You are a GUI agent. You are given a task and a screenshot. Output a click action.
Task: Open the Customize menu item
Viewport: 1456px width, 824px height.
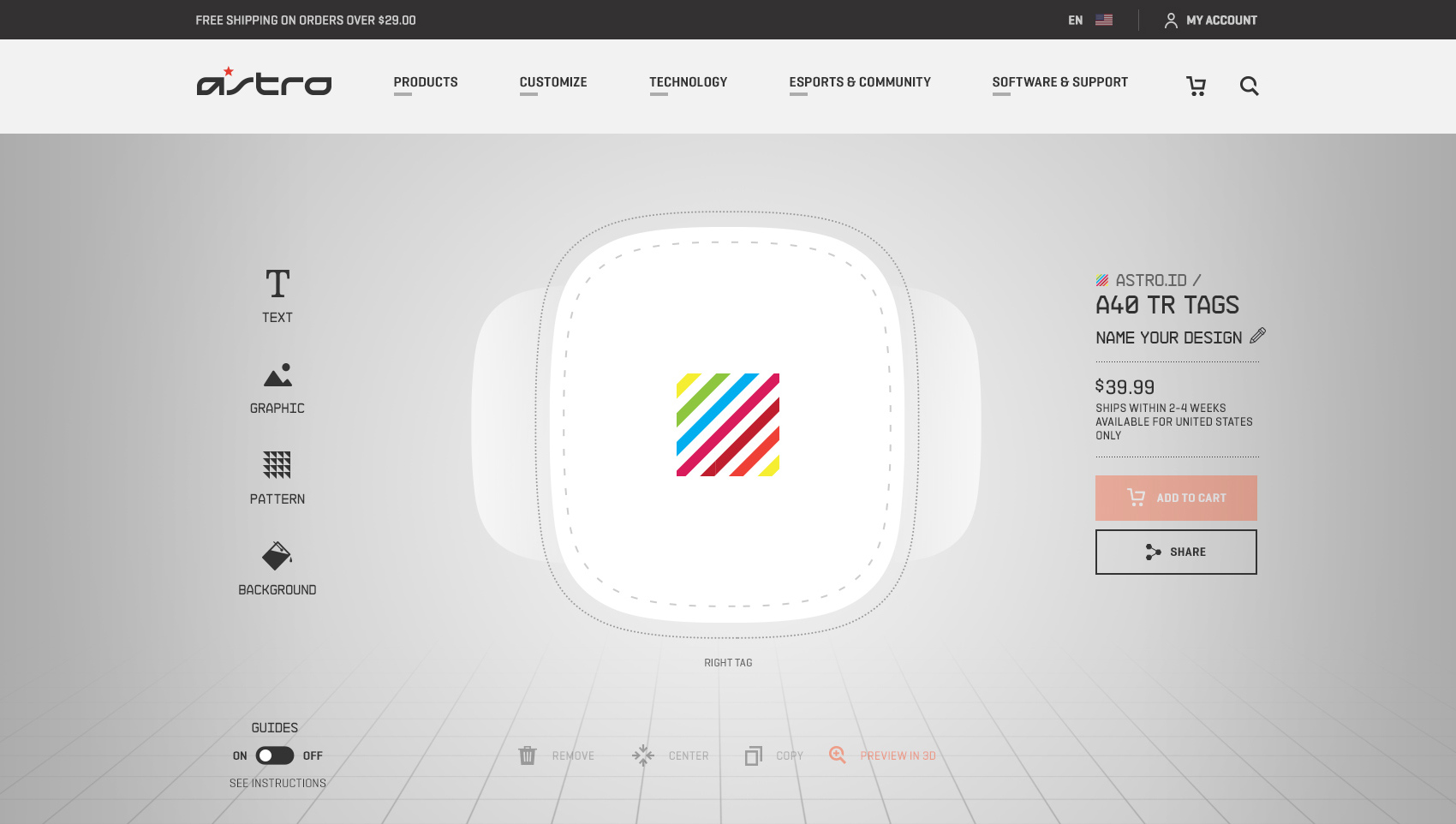click(x=553, y=82)
